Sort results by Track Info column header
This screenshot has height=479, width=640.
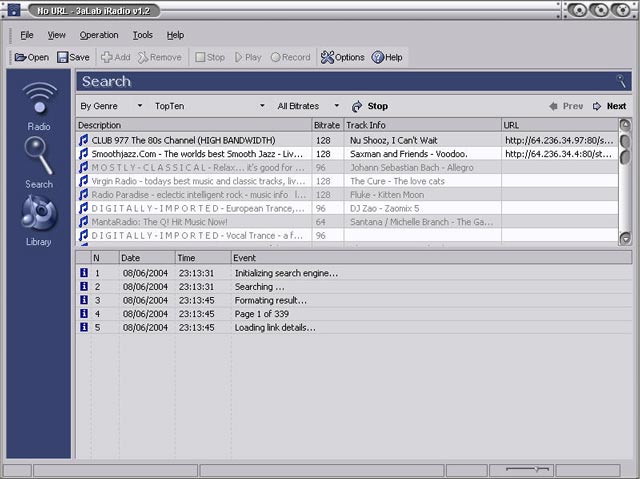tap(423, 125)
